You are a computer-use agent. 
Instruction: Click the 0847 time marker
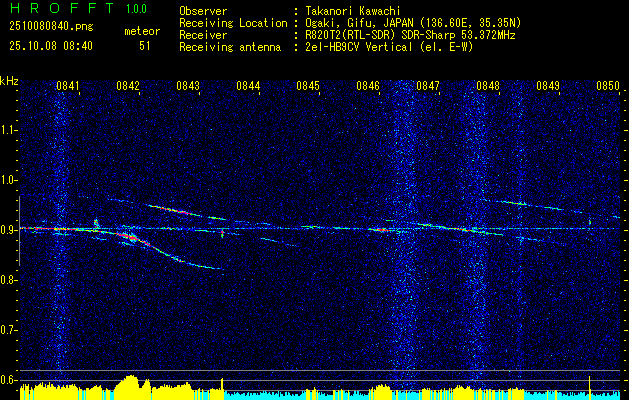point(428,86)
